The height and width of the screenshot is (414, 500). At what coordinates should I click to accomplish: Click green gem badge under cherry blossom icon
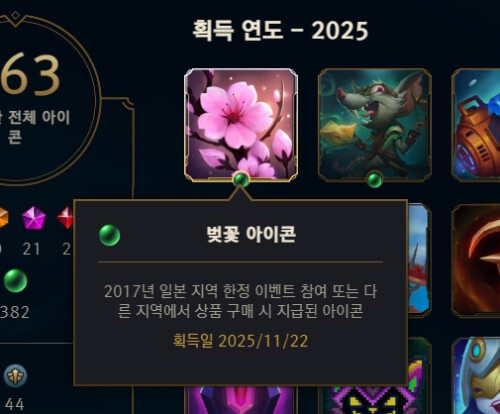pyautogui.click(x=241, y=180)
